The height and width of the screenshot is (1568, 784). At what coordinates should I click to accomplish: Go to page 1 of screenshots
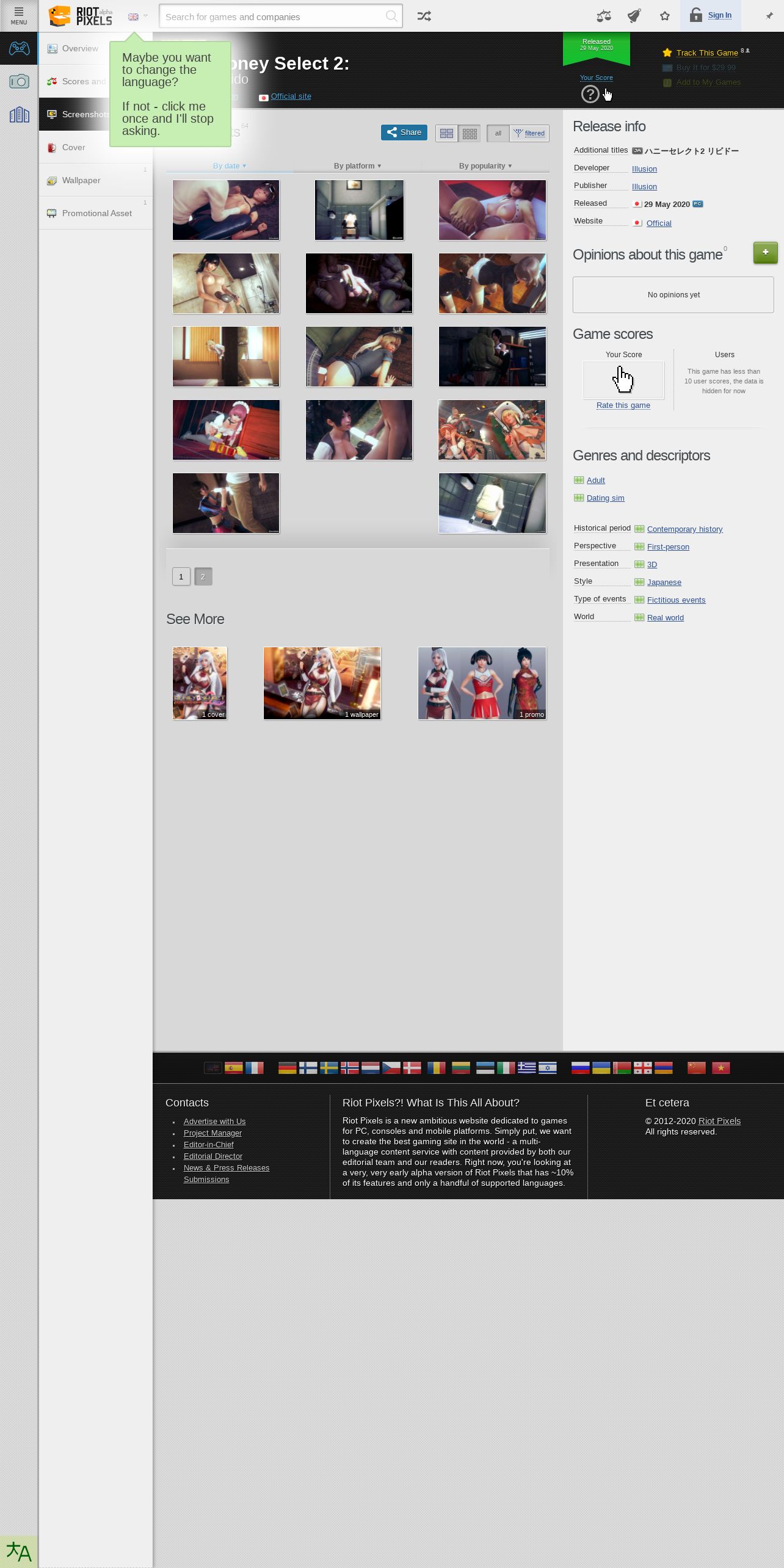(181, 576)
